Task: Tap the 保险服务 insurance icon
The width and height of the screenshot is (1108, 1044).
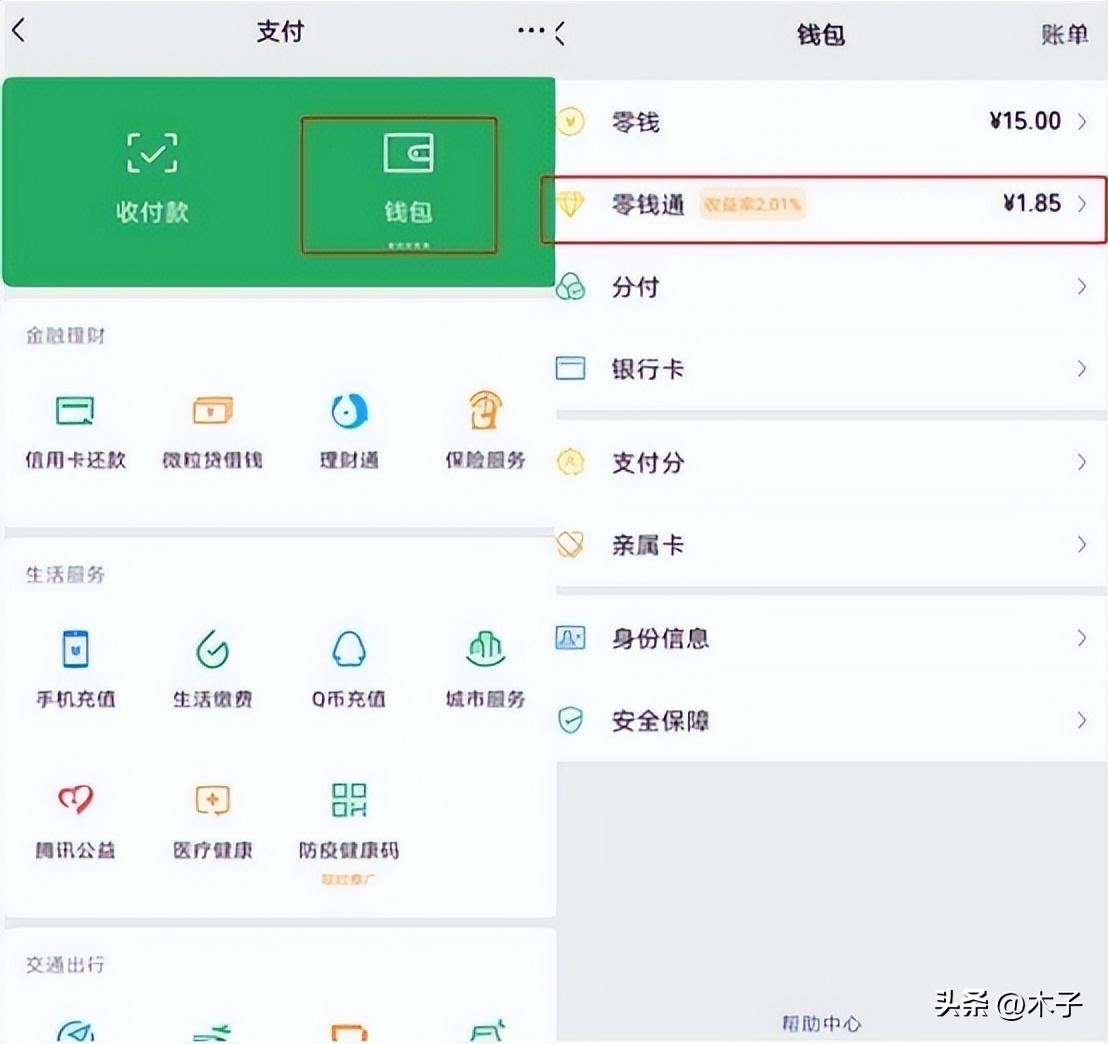Action: 485,411
